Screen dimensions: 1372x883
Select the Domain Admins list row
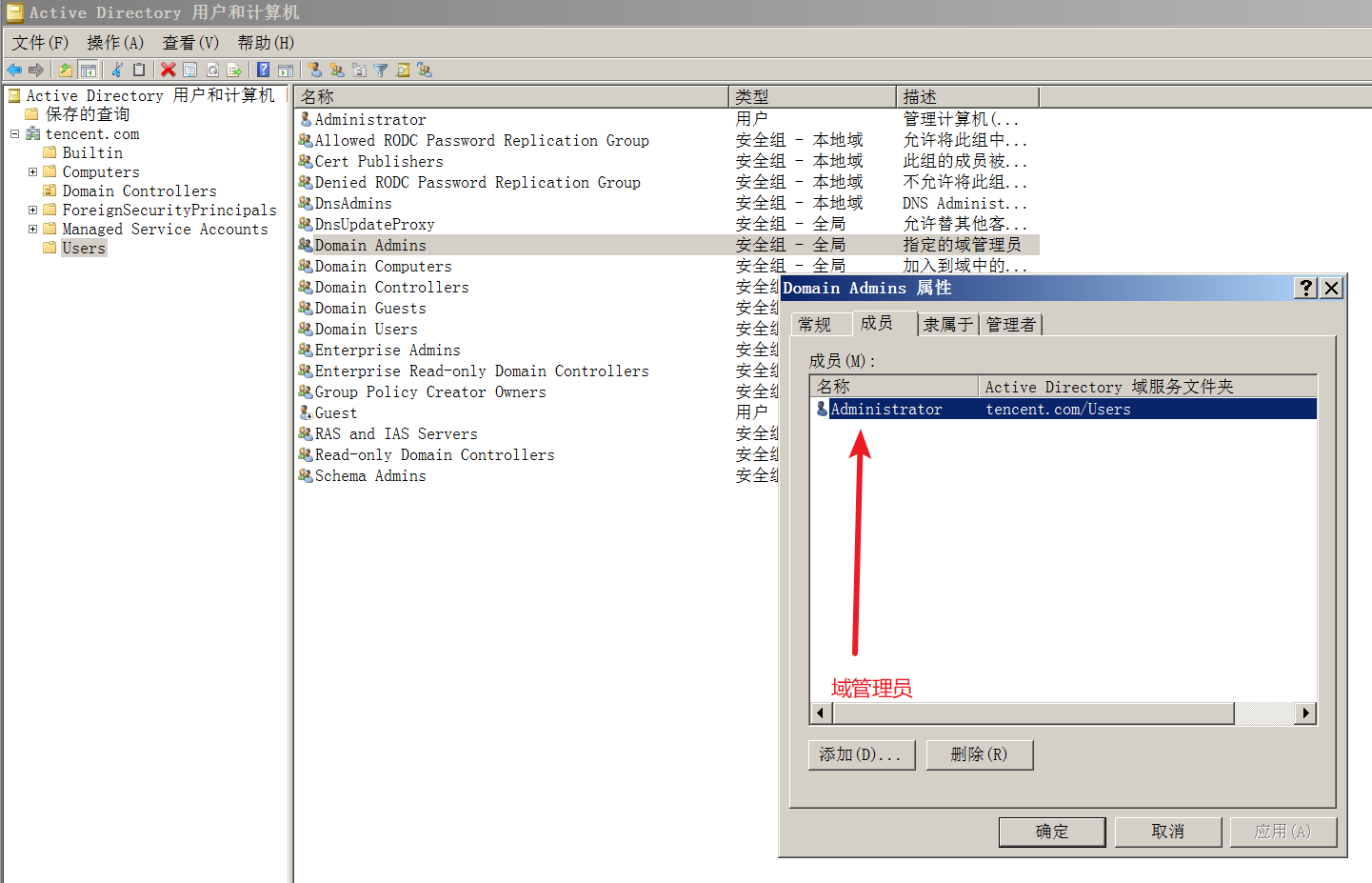pos(667,245)
